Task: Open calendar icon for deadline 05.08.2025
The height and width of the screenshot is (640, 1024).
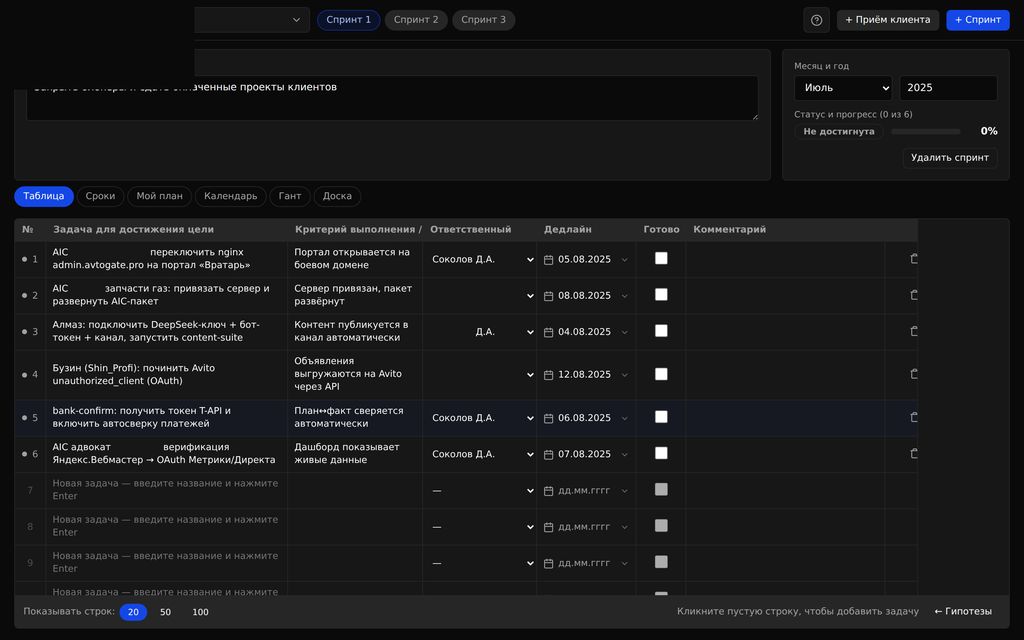Action: coord(549,260)
